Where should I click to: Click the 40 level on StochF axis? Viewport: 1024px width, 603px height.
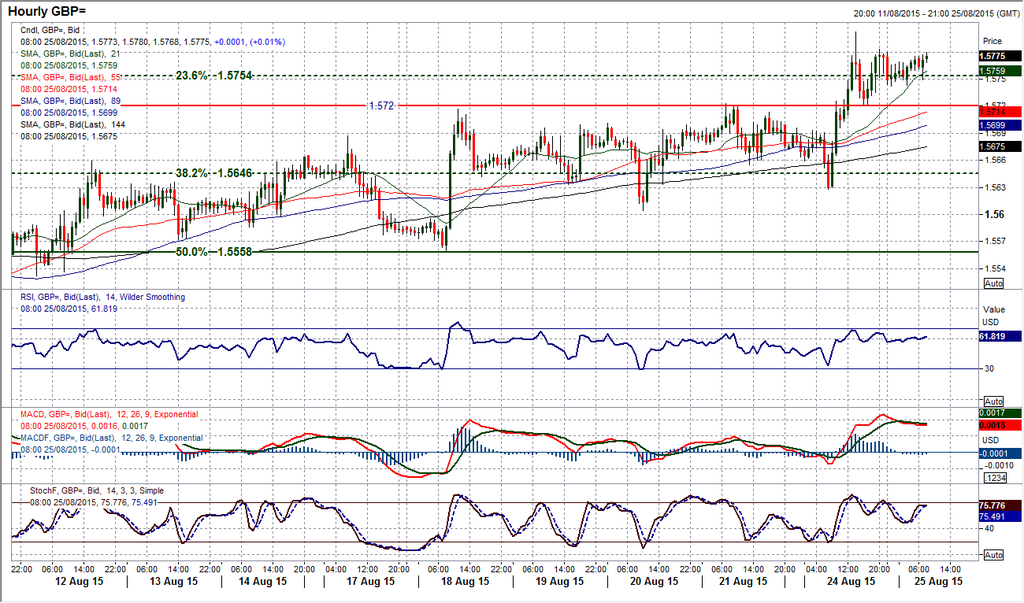989,529
